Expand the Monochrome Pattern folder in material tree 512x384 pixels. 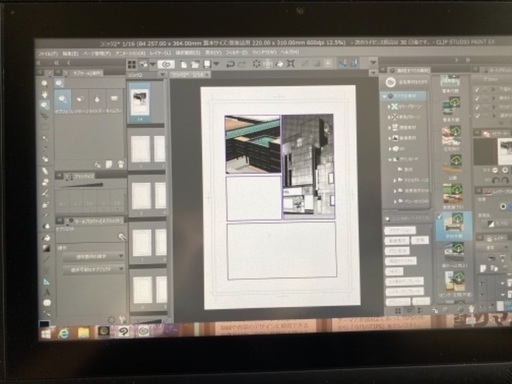[x=389, y=117]
